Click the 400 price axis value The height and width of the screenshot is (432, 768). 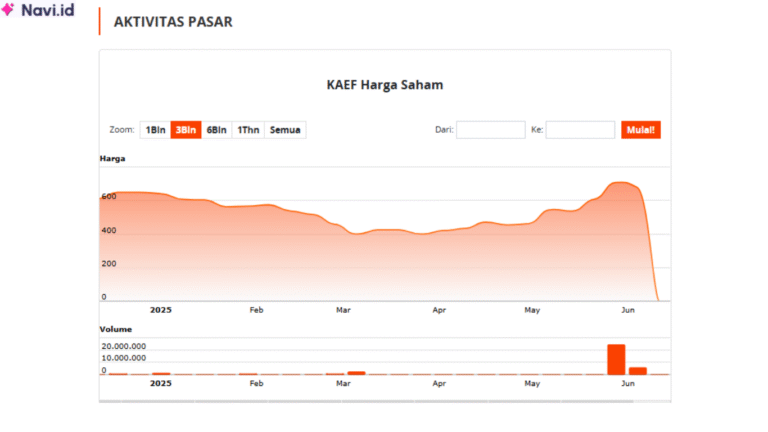click(109, 230)
